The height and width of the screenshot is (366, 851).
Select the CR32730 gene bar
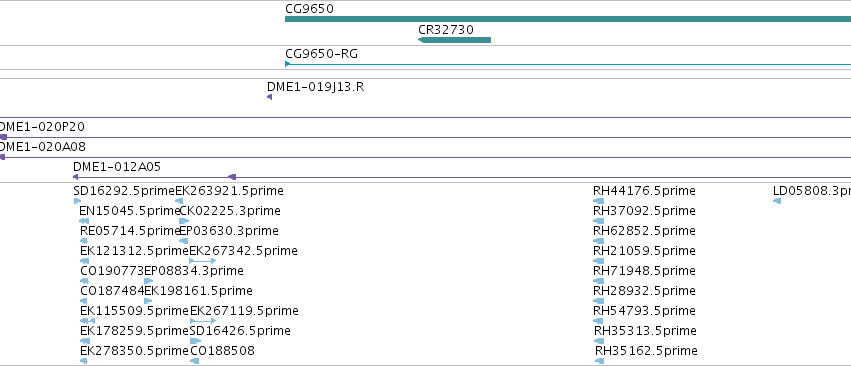point(454,40)
